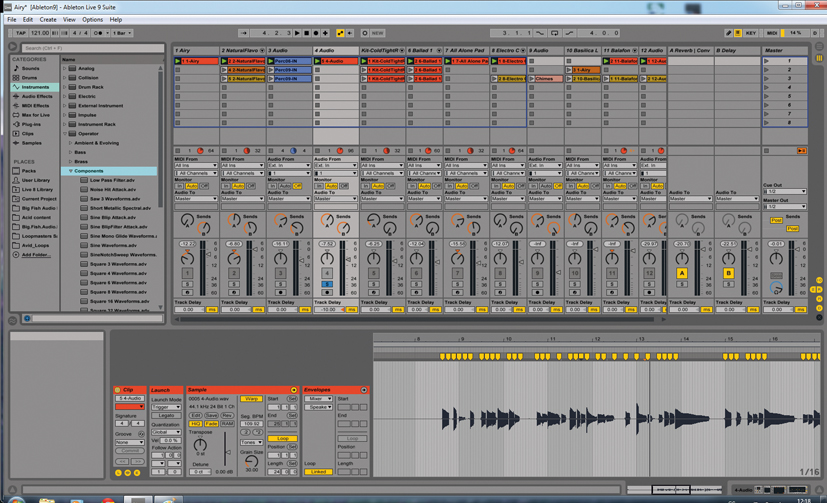Screen dimensions: 827x503
Task: Start playback with the transport Play button
Action: pos(297,33)
